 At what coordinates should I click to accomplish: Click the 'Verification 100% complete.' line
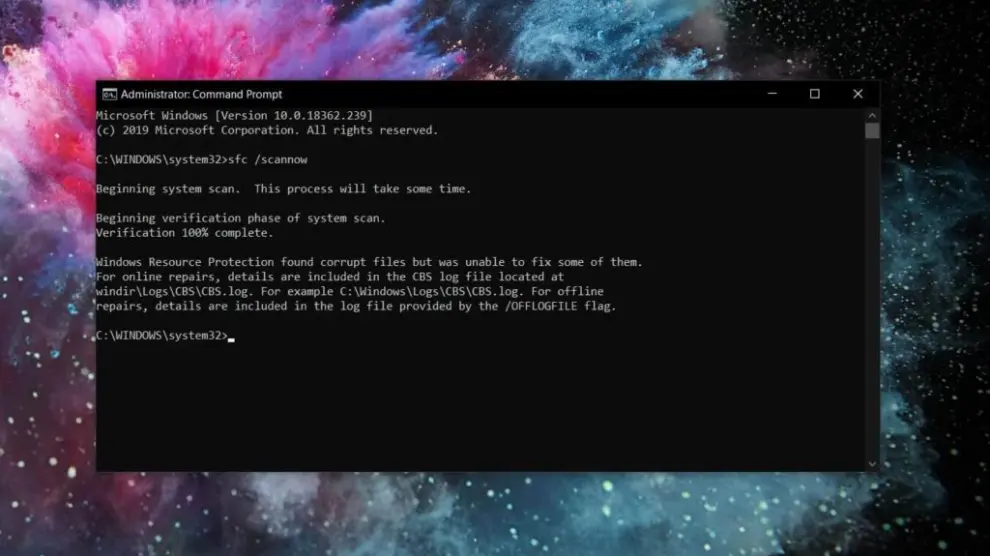[x=184, y=233]
